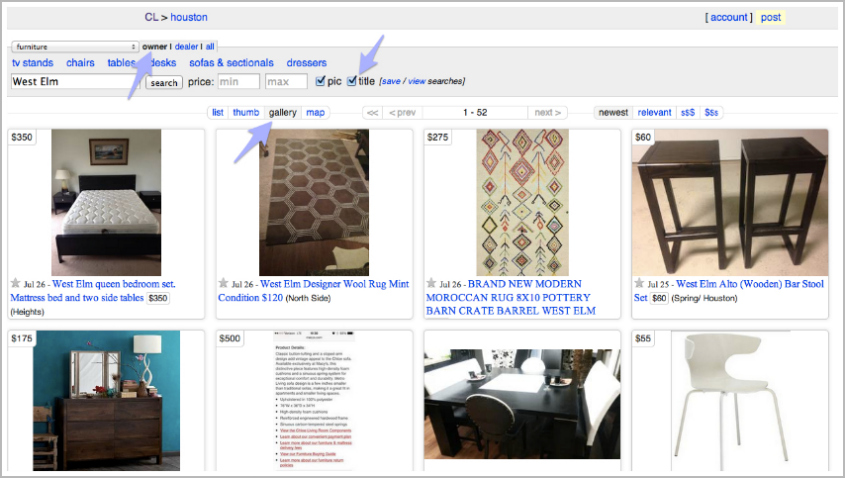Go to previous results page
The width and height of the screenshot is (845, 478).
pos(402,112)
